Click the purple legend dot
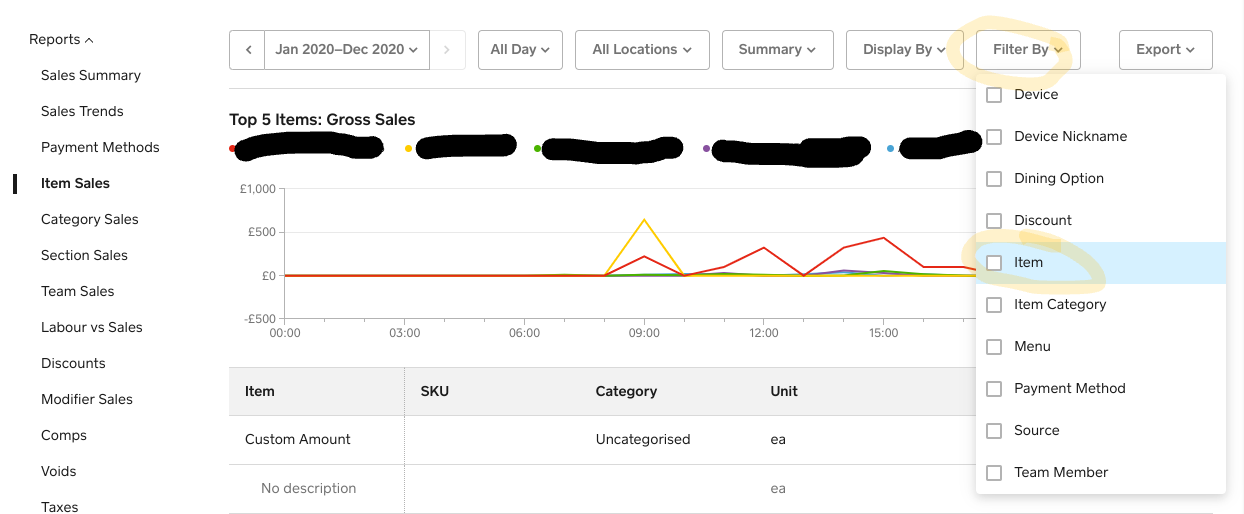1244x514 pixels. [x=707, y=149]
